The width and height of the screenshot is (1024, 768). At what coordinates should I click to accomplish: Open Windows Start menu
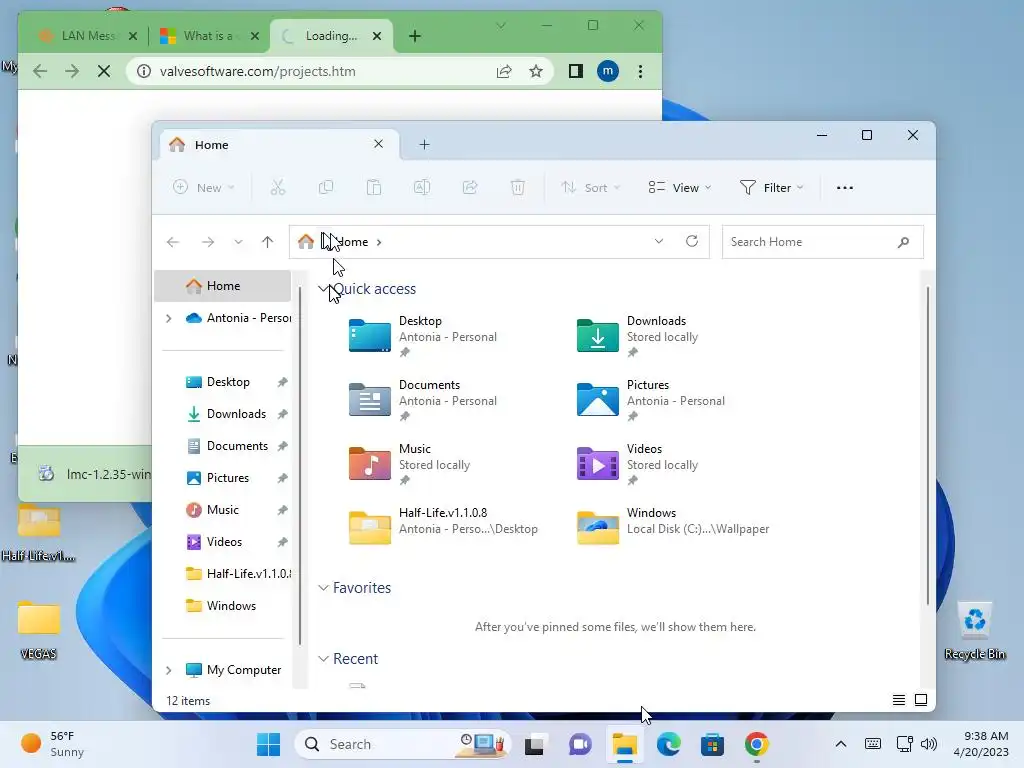[268, 744]
